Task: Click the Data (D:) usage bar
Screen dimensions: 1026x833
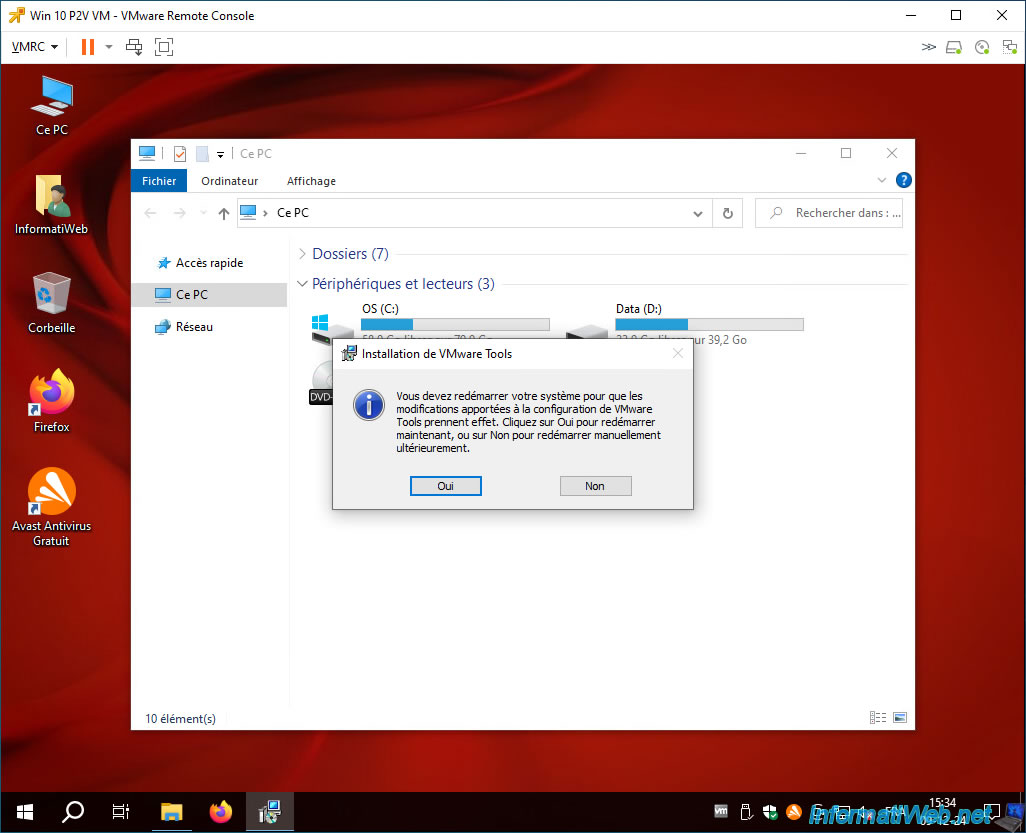Action: pyautogui.click(x=709, y=325)
